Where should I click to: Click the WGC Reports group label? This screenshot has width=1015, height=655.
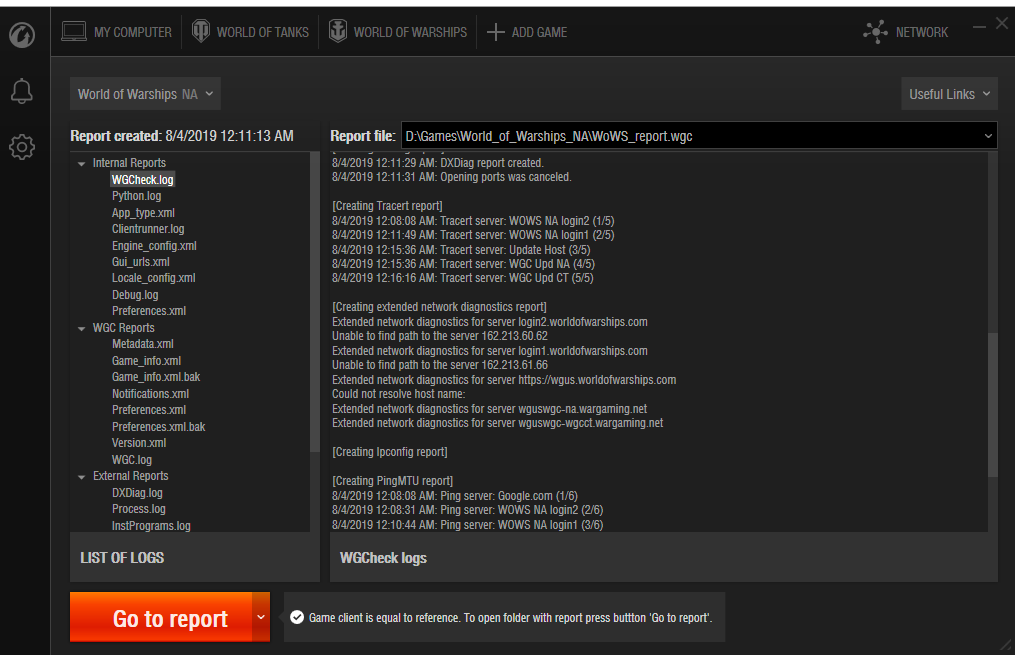point(124,328)
